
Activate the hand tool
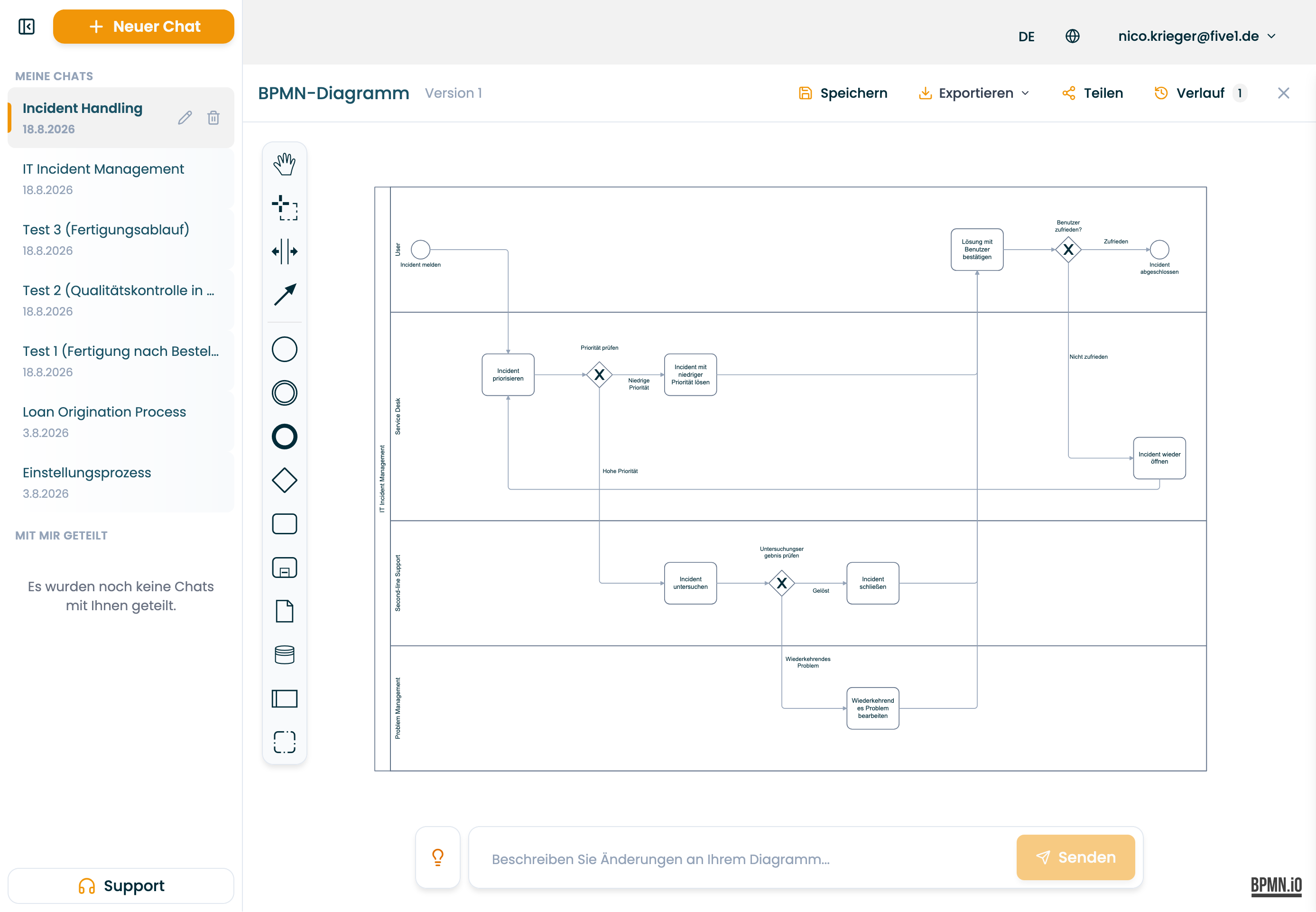point(285,164)
